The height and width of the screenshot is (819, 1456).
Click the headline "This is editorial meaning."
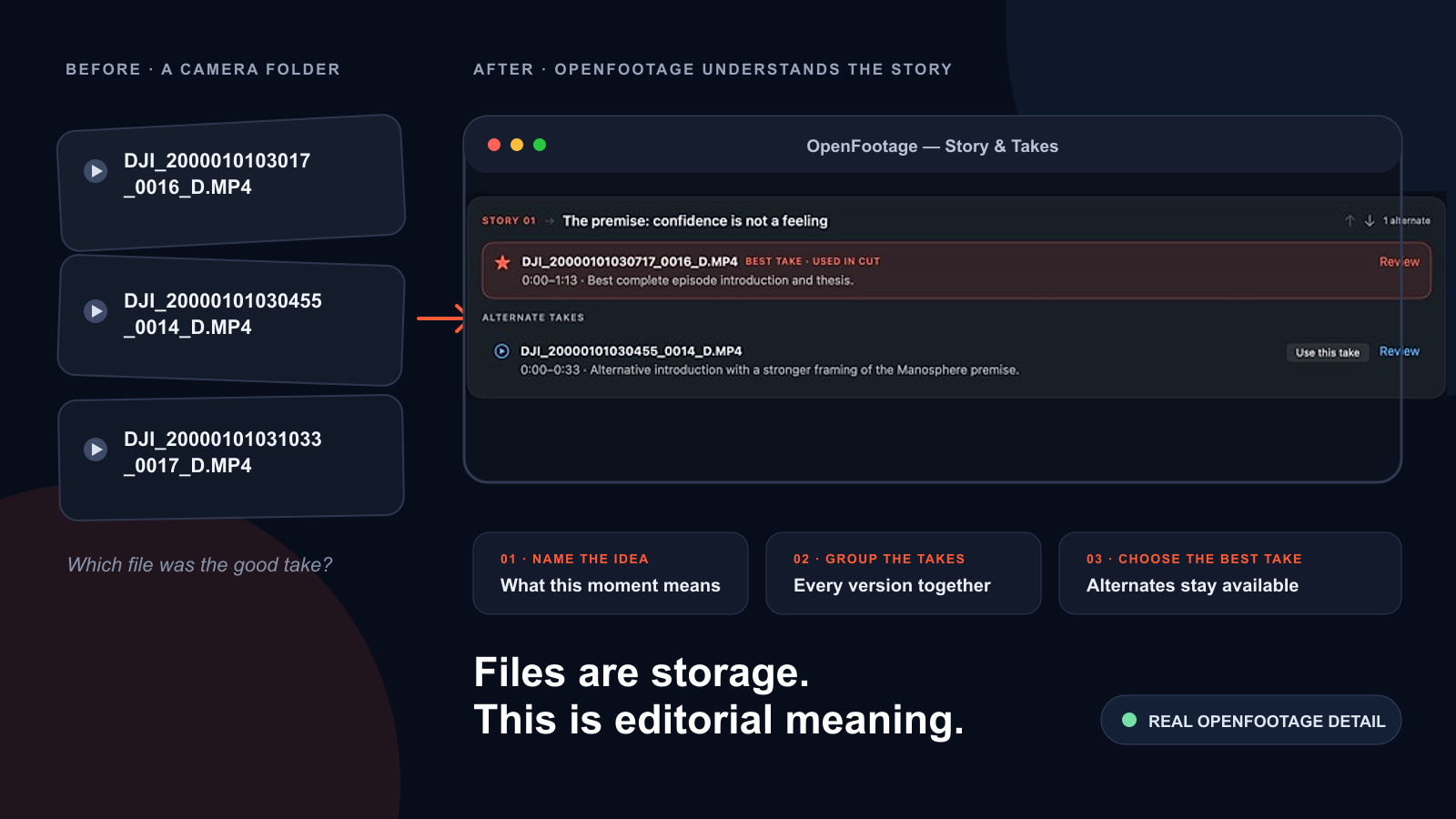719,721
